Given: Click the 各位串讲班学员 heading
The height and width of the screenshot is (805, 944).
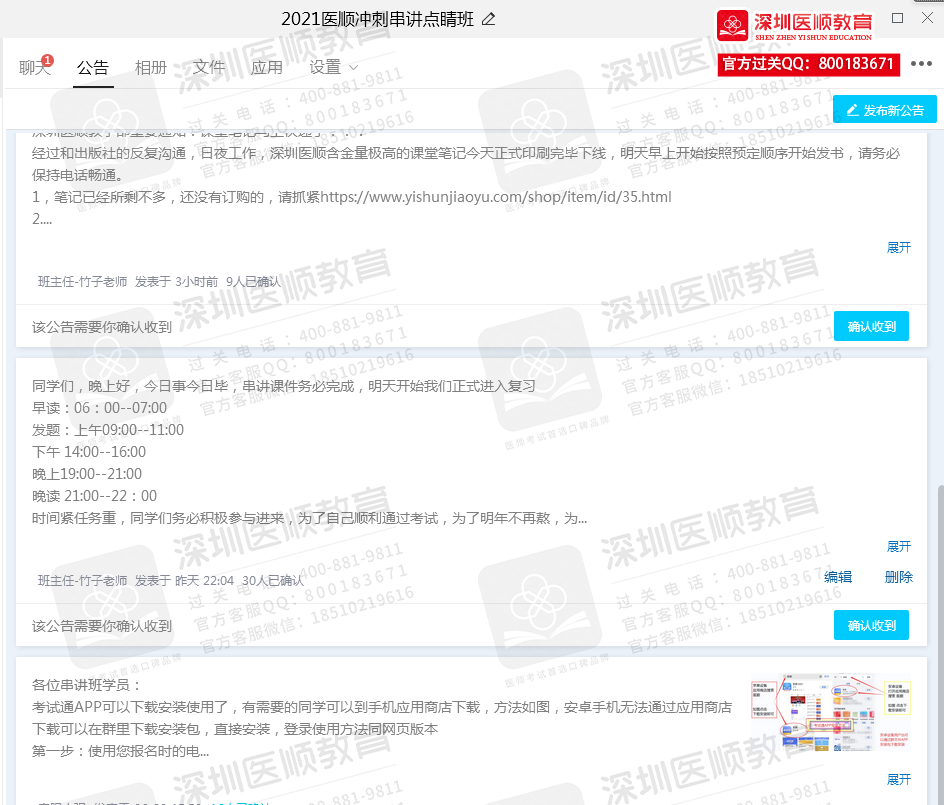Looking at the screenshot, I should (86, 685).
